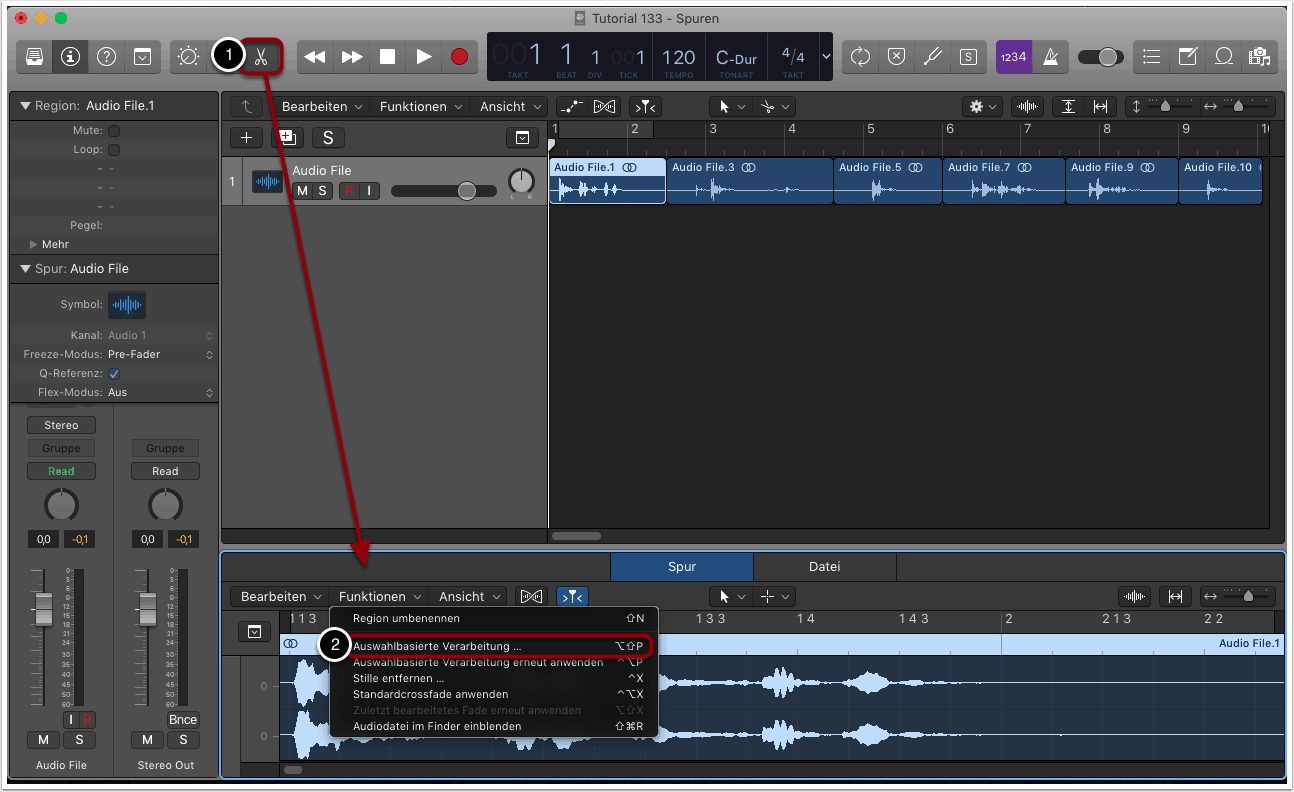Click the green Read automation button
Image resolution: width=1294 pixels, height=792 pixels.
(x=61, y=471)
